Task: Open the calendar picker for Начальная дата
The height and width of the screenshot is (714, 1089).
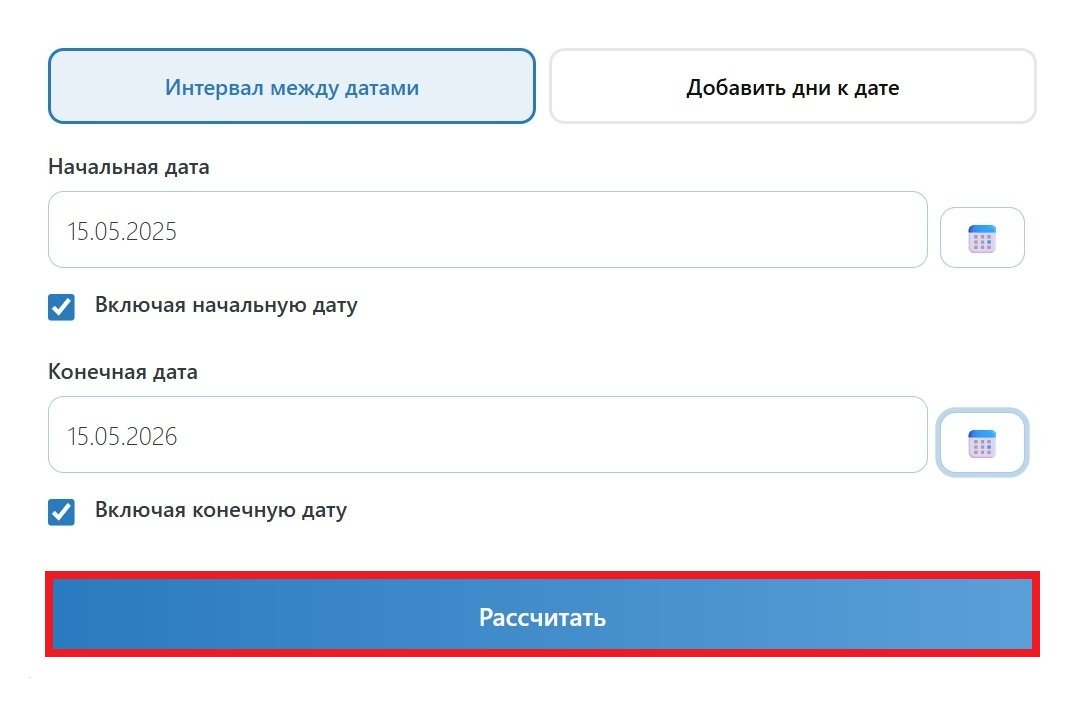Action: click(x=982, y=237)
